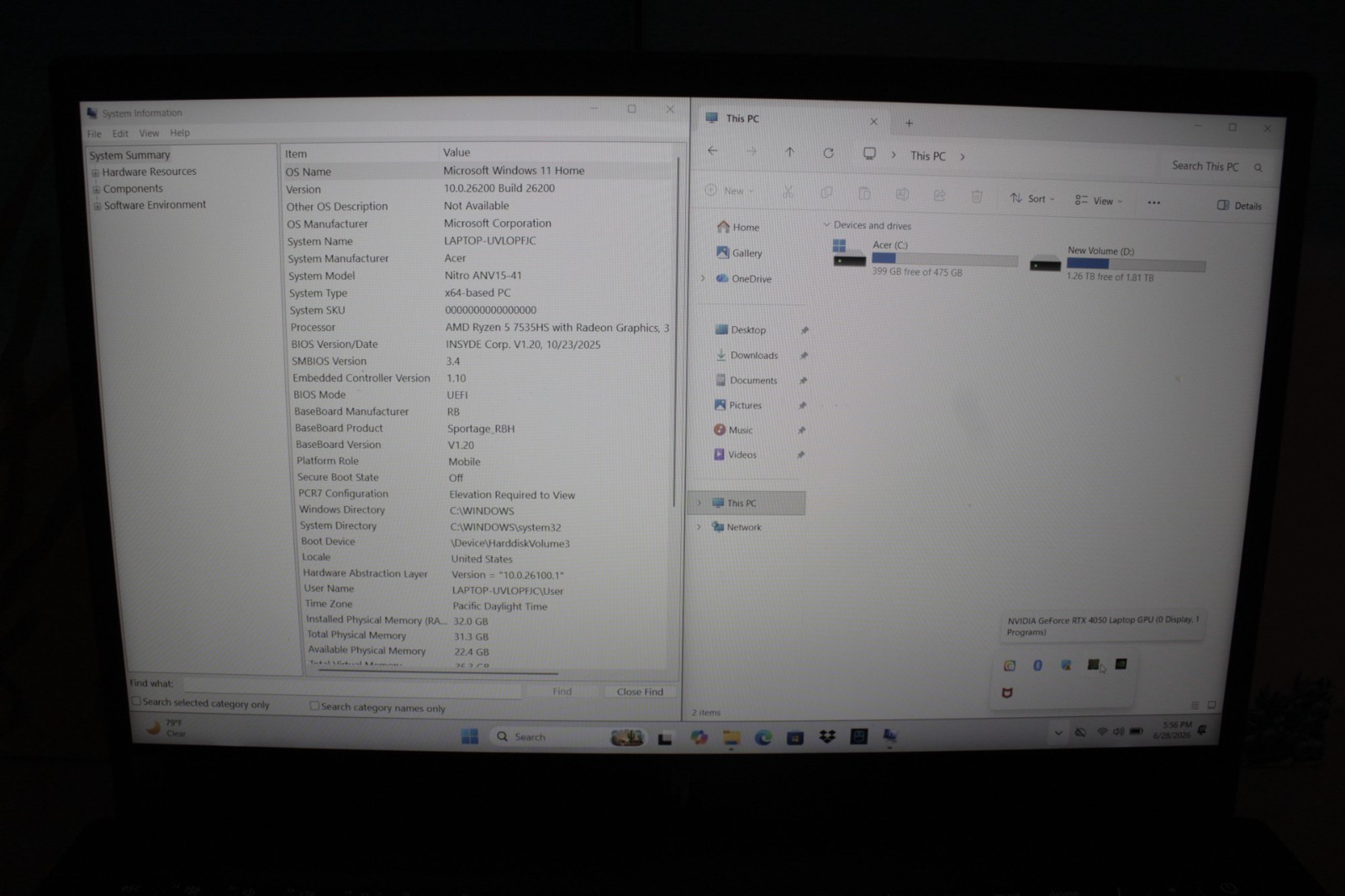Click the Bluetooth icon in tray overflow

[x=1037, y=665]
